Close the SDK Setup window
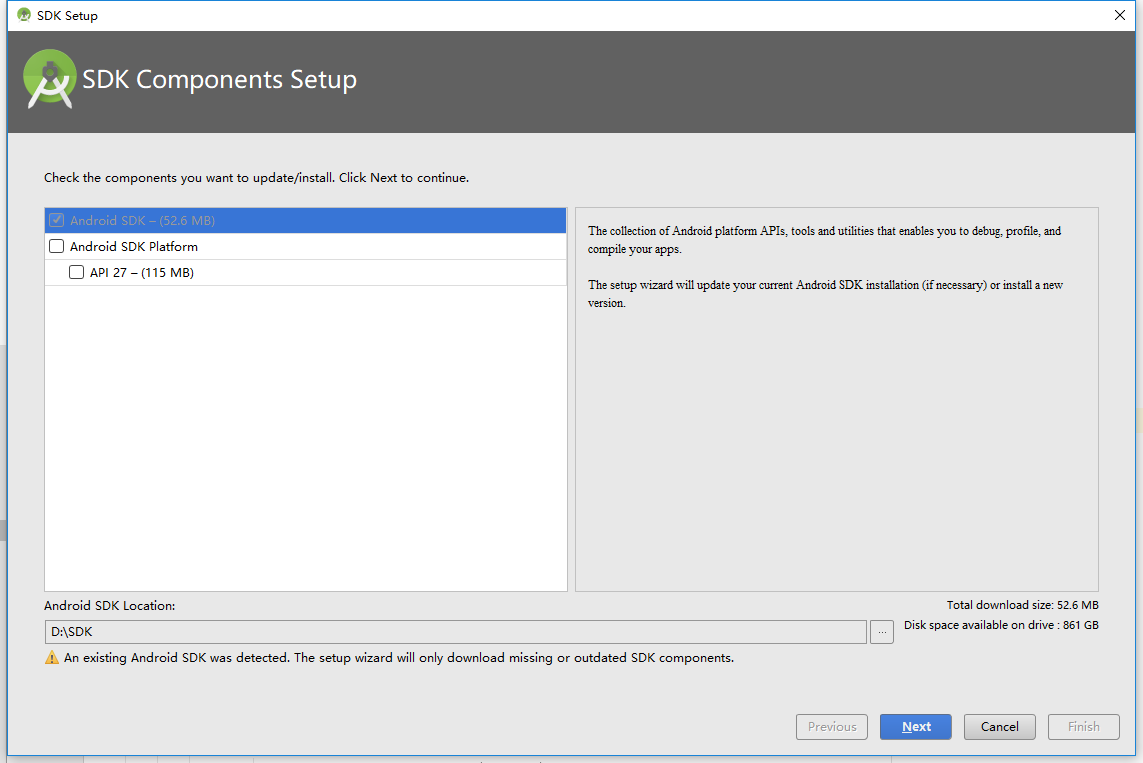1143x763 pixels. tap(1120, 15)
